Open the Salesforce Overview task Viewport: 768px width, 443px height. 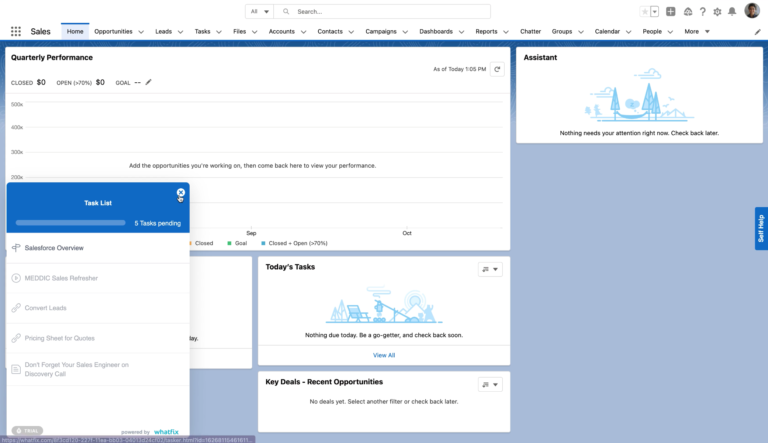click(x=54, y=247)
